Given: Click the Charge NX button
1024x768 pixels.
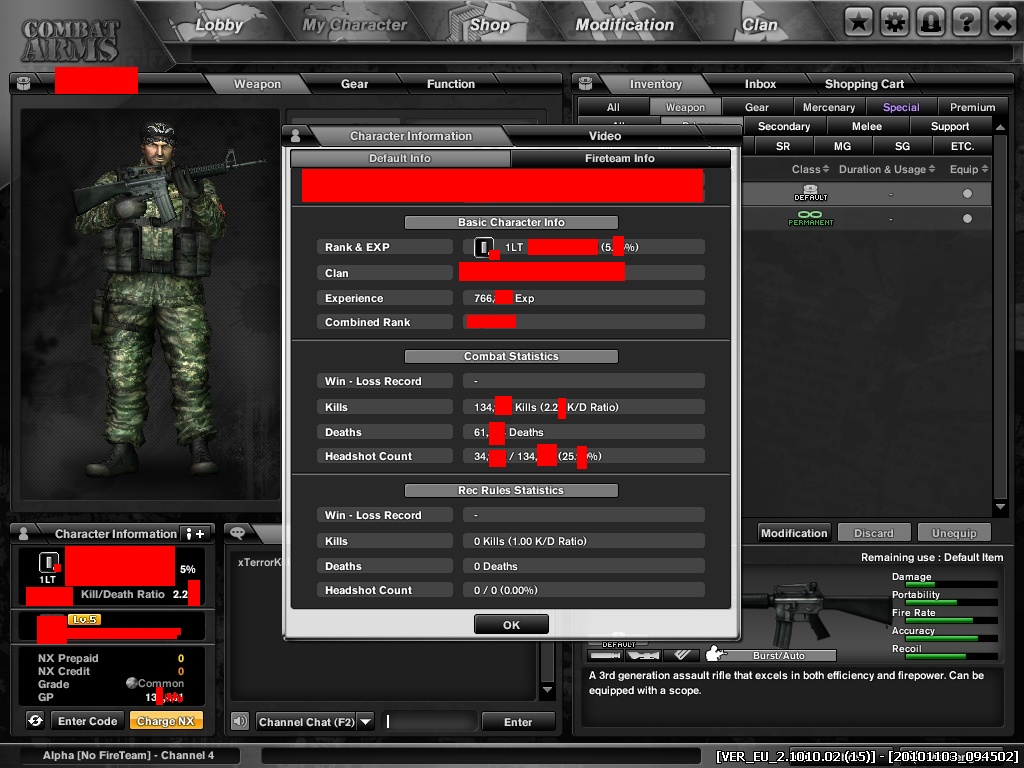Looking at the screenshot, I should coord(166,721).
